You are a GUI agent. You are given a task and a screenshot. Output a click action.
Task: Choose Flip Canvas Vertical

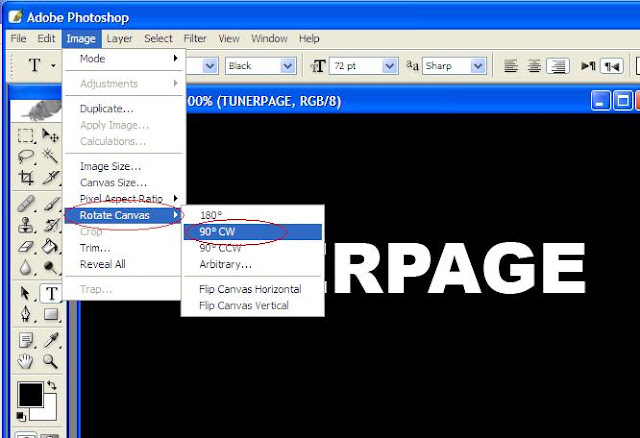pyautogui.click(x=253, y=305)
